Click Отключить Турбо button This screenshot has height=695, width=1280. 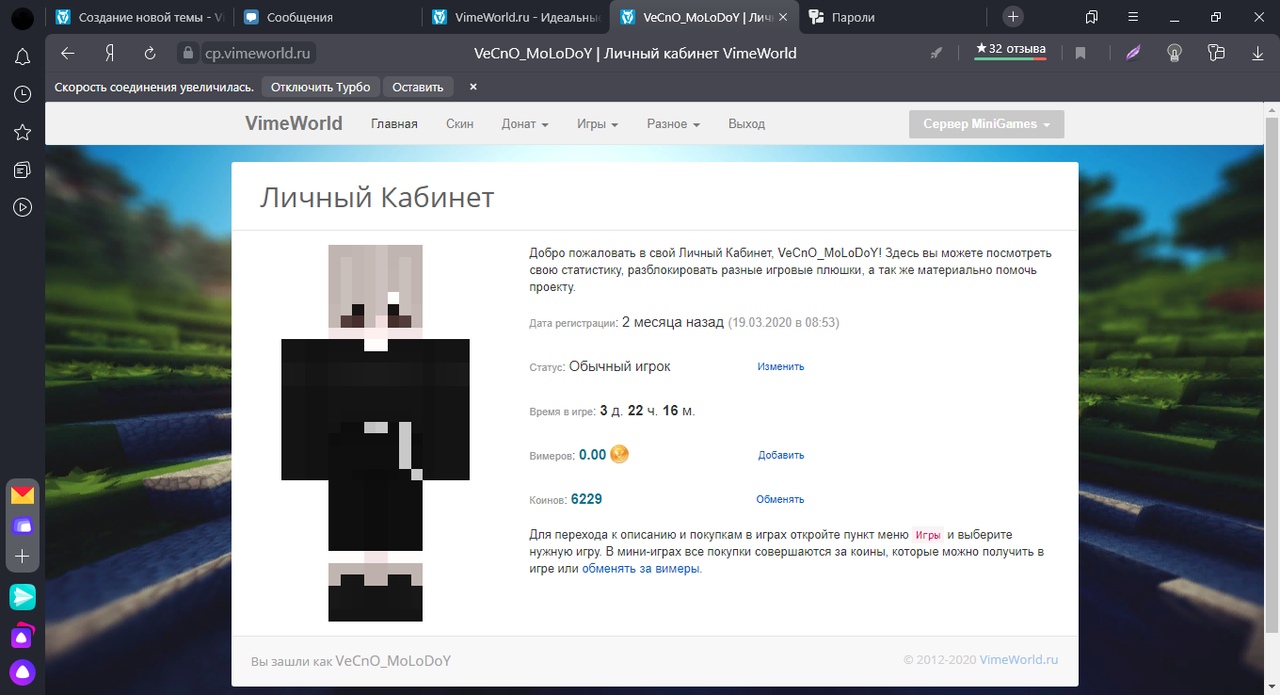coord(320,87)
